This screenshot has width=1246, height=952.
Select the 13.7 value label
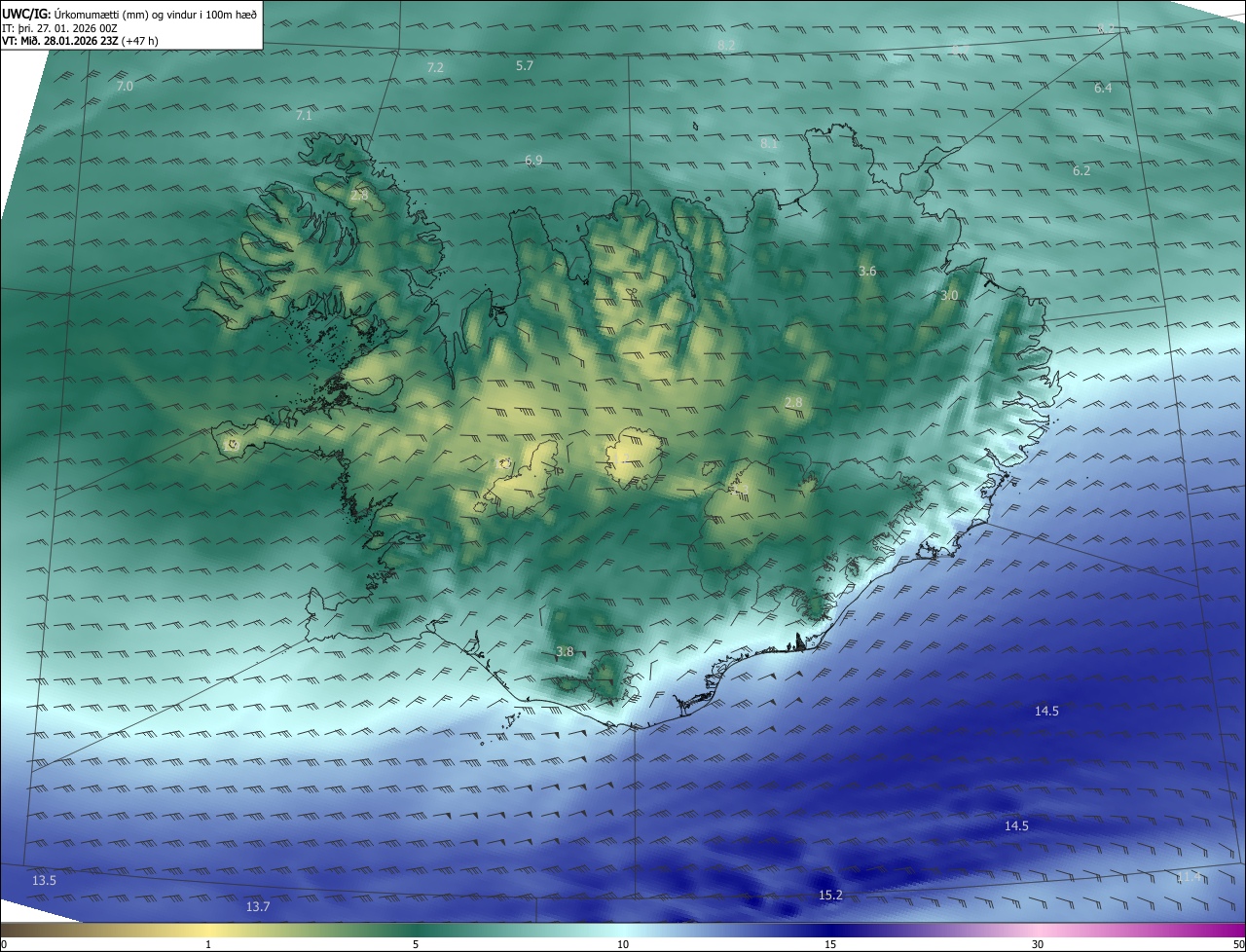(x=257, y=906)
